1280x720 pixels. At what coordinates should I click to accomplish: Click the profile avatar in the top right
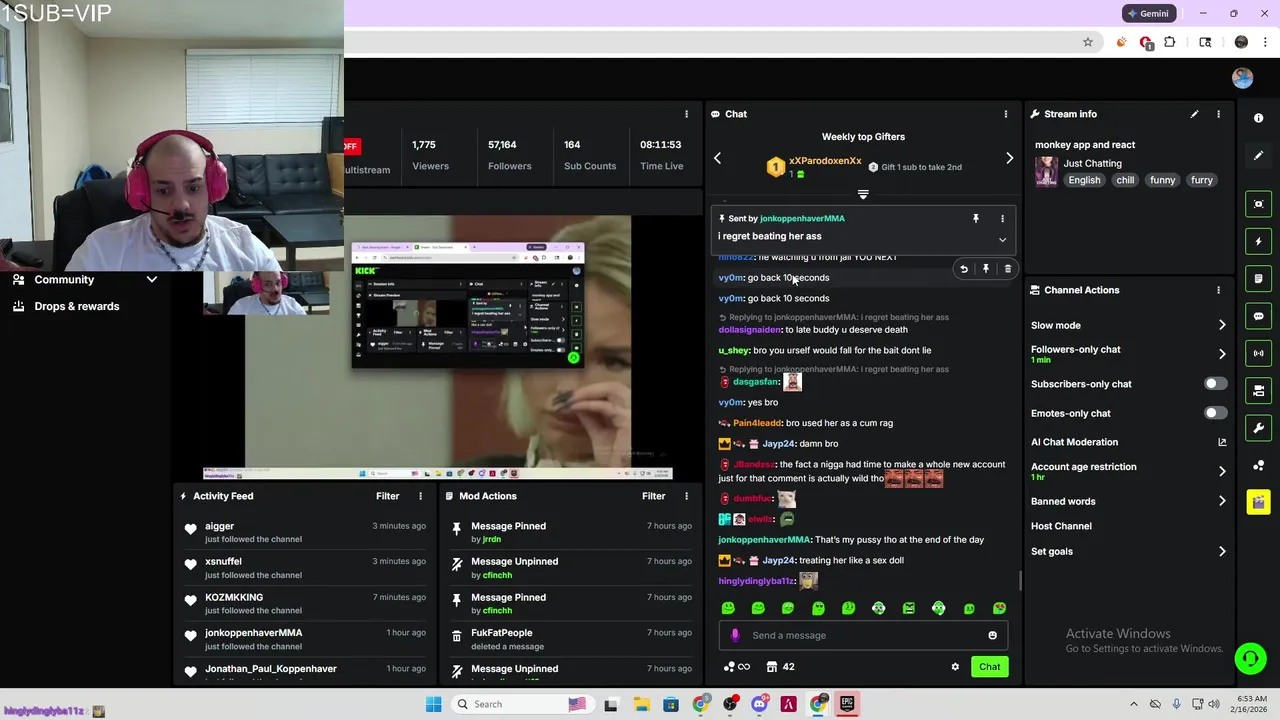tap(1242, 78)
